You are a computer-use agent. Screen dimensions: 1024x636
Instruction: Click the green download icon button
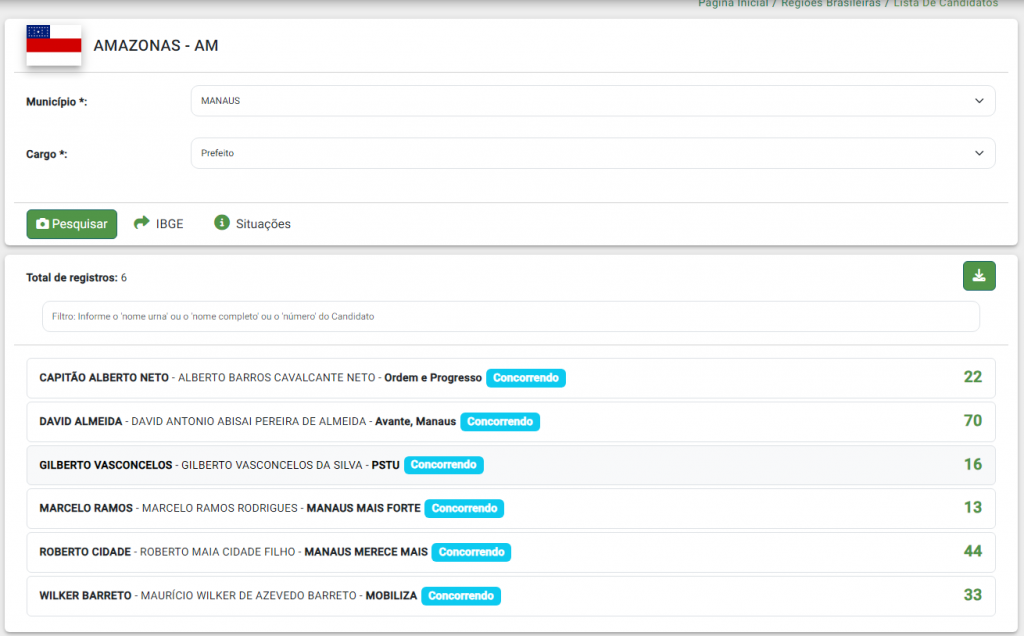tap(978, 276)
